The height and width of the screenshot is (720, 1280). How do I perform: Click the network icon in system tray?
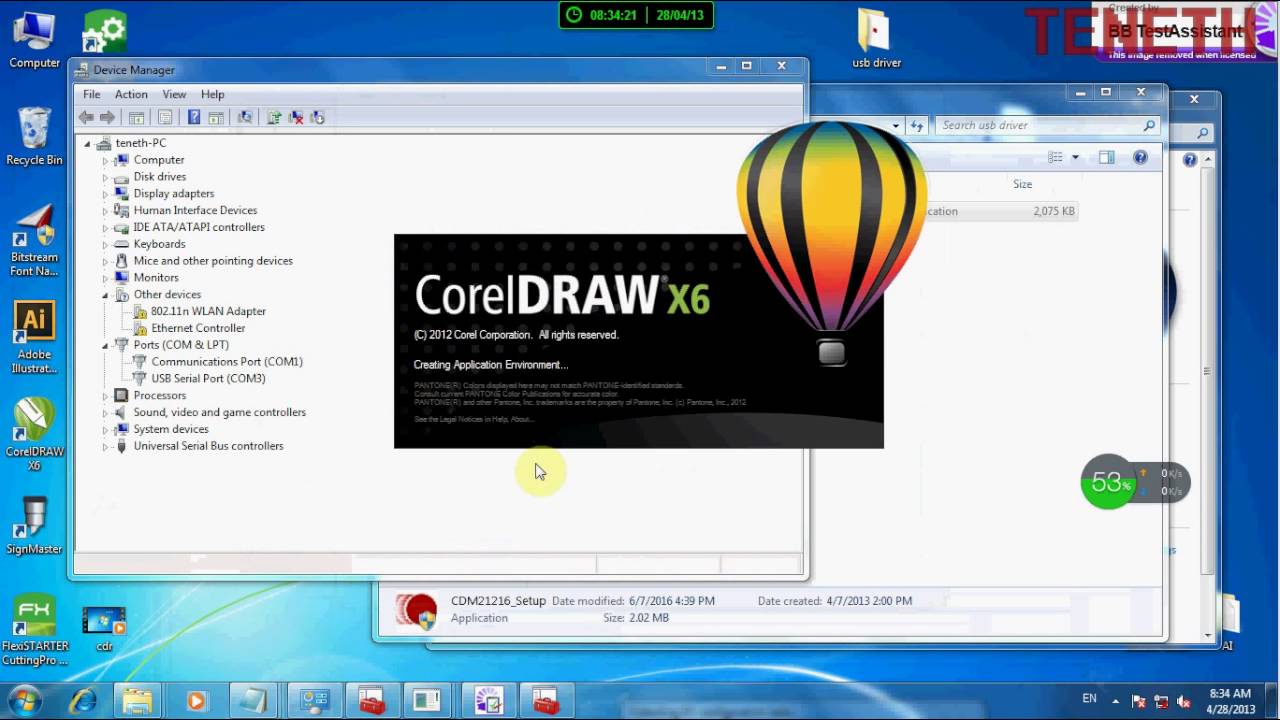[1161, 701]
